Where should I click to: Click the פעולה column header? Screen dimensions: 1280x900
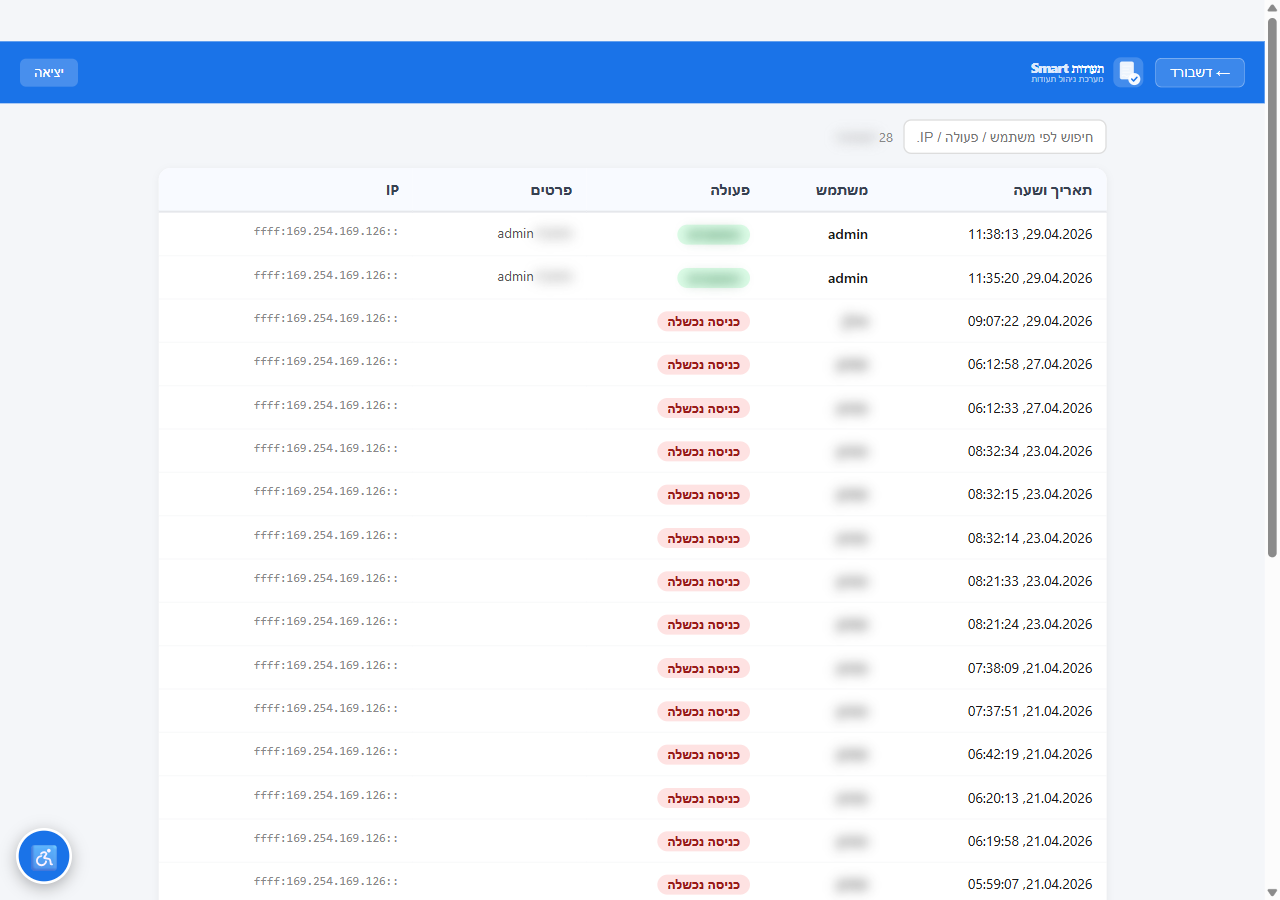pos(730,190)
